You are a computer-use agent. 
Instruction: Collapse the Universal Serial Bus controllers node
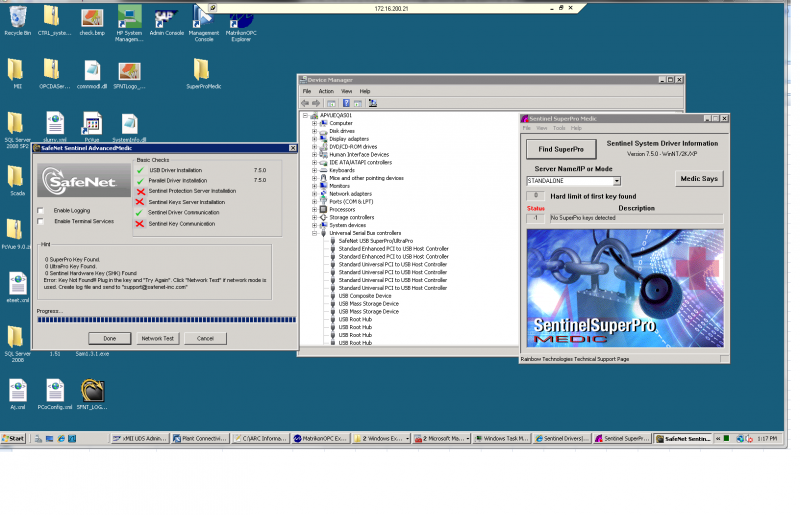(x=314, y=233)
